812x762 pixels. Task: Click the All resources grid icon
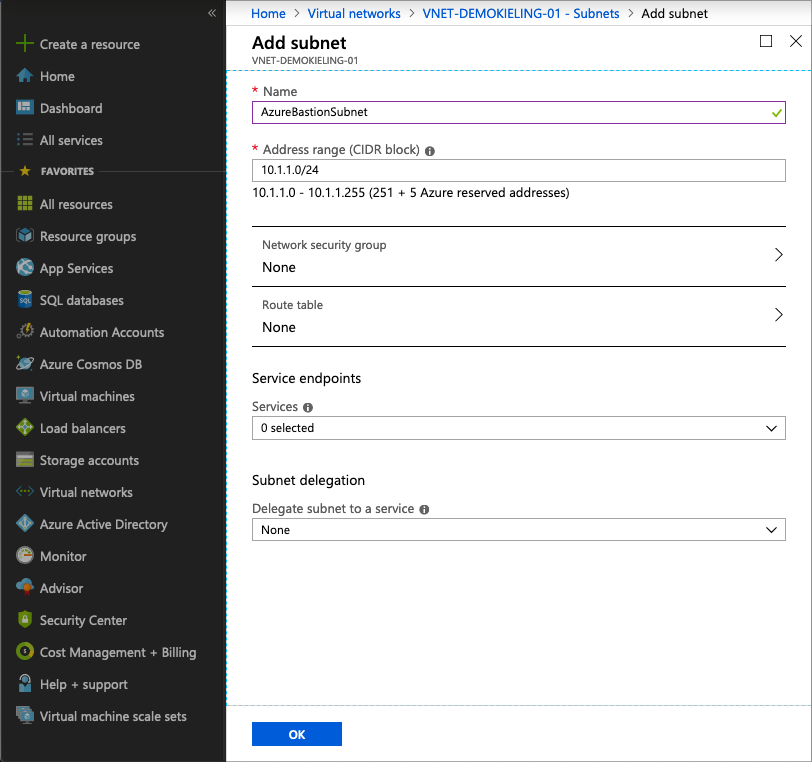click(x=24, y=204)
